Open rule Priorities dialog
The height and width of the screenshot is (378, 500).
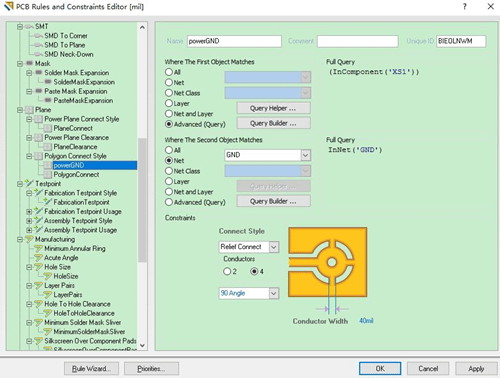click(151, 369)
